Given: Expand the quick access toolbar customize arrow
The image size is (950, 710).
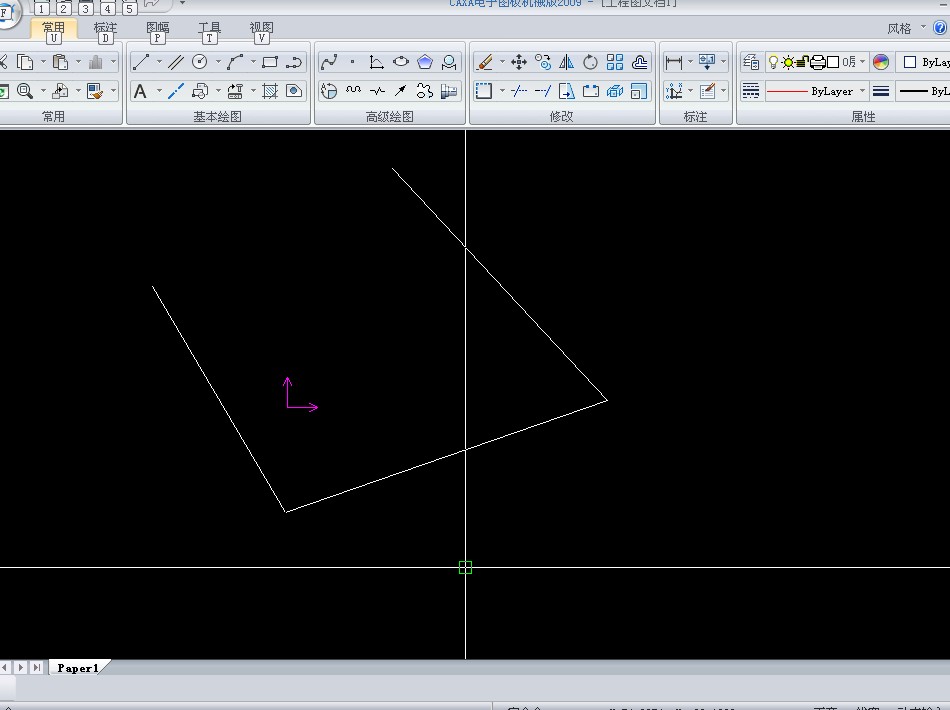Looking at the screenshot, I should 182,4.
